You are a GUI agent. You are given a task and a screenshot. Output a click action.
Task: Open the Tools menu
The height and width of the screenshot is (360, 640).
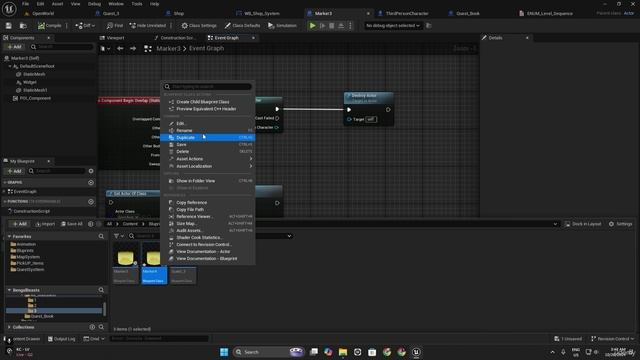coord(137,4)
